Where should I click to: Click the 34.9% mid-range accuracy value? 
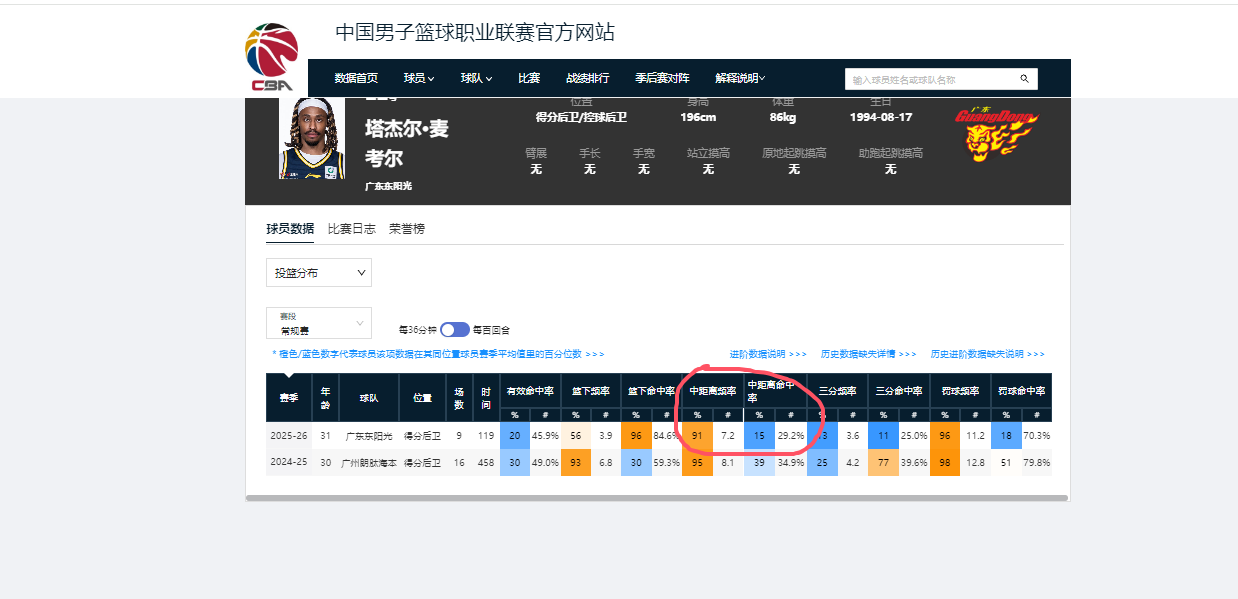point(791,463)
